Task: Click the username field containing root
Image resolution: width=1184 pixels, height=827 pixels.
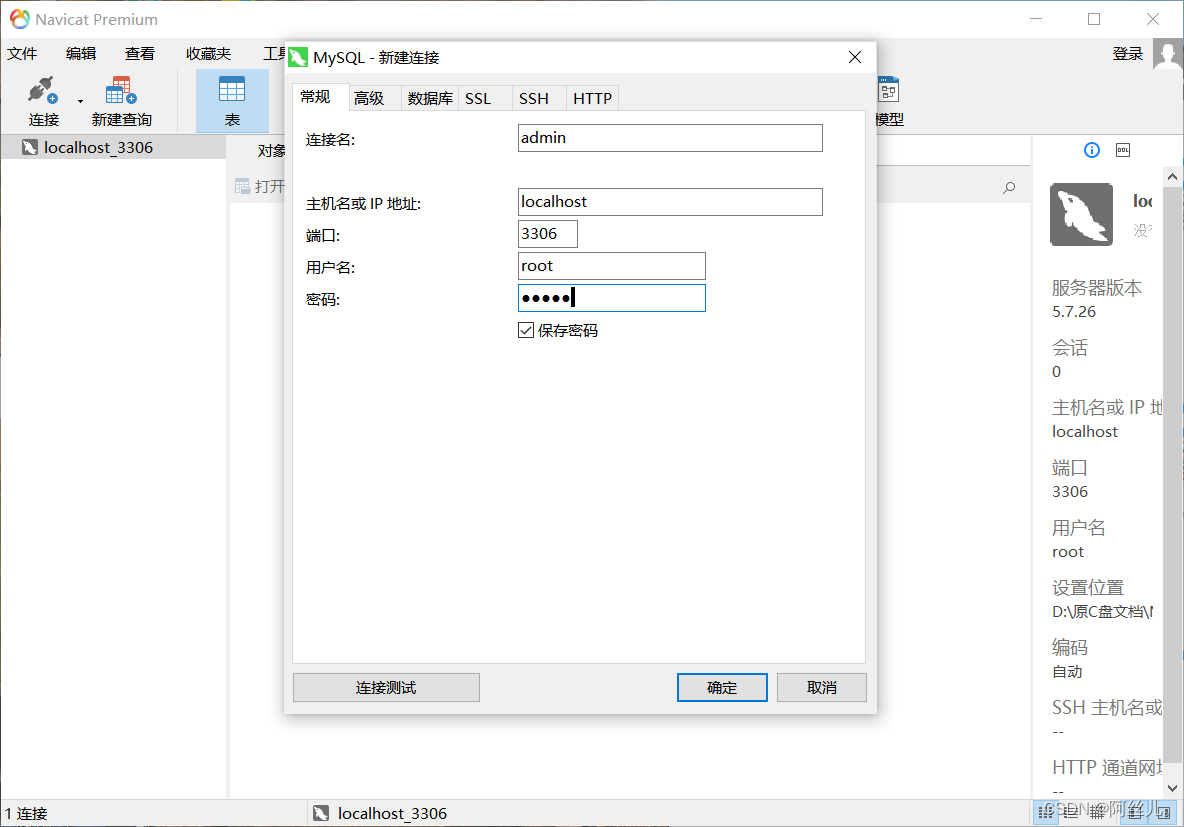Action: pos(612,266)
